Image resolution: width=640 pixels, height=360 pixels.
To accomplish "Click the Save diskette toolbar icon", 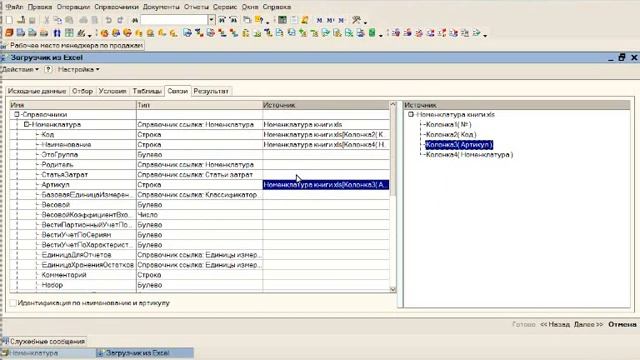I will click(x=32, y=20).
